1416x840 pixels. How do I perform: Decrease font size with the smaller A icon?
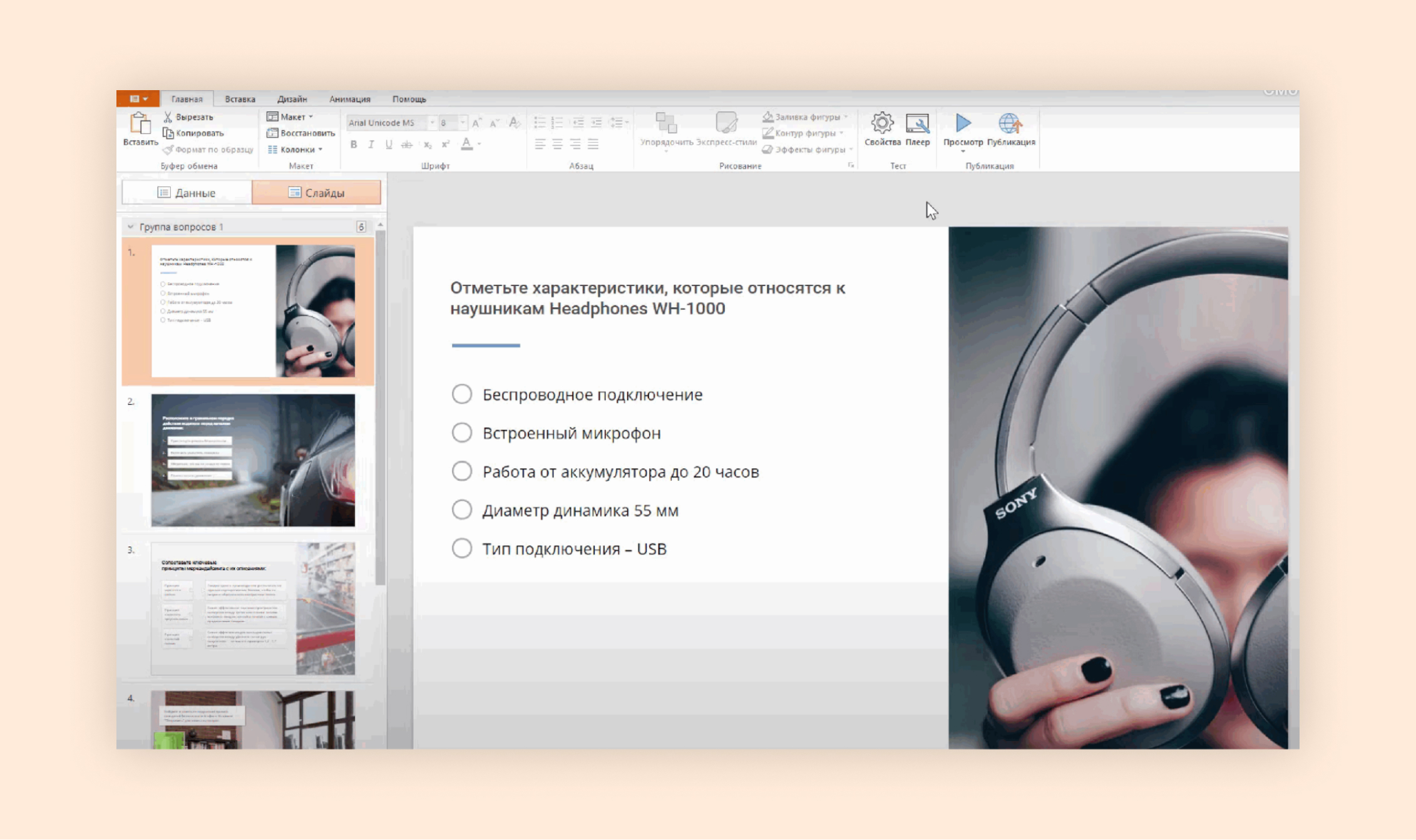point(494,123)
